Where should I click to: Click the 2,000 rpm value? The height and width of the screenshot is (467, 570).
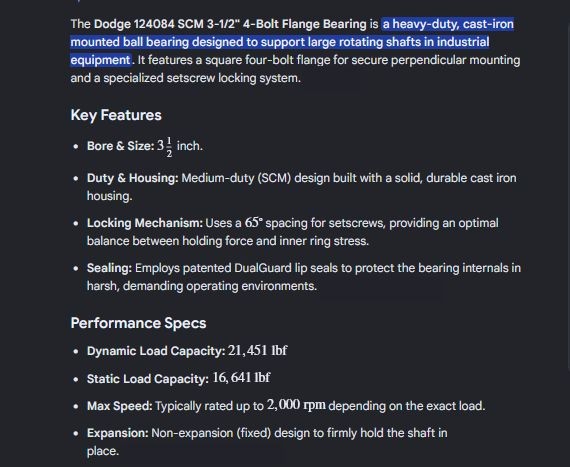click(x=296, y=405)
